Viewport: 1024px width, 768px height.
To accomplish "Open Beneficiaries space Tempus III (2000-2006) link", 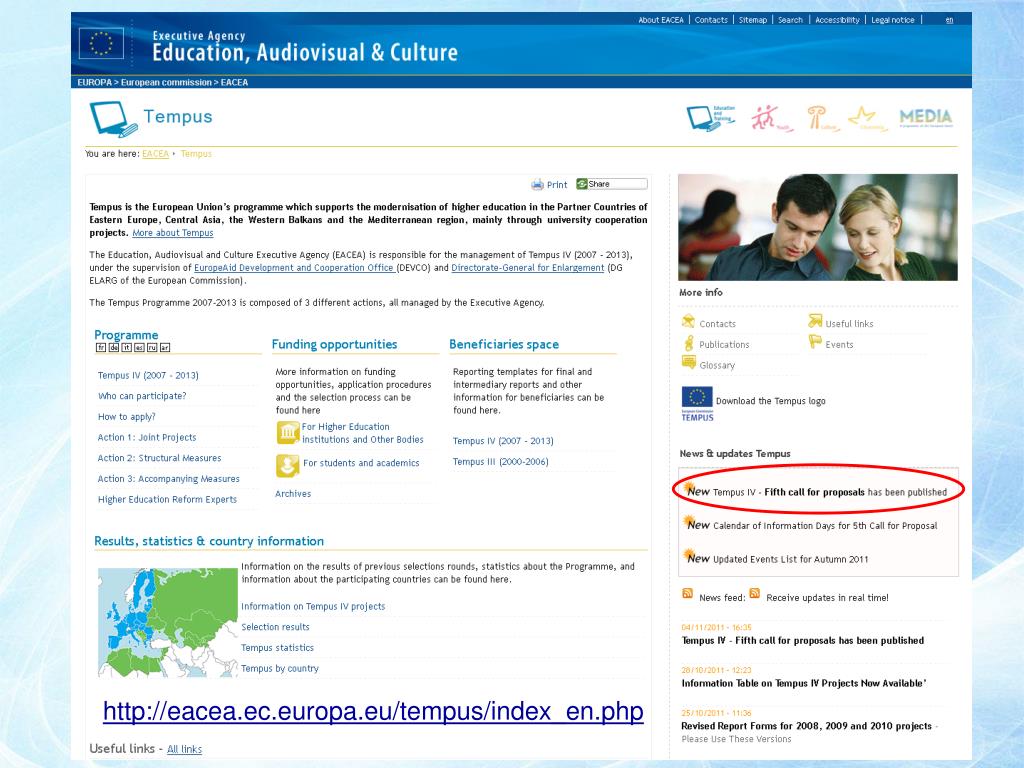I will tap(501, 462).
